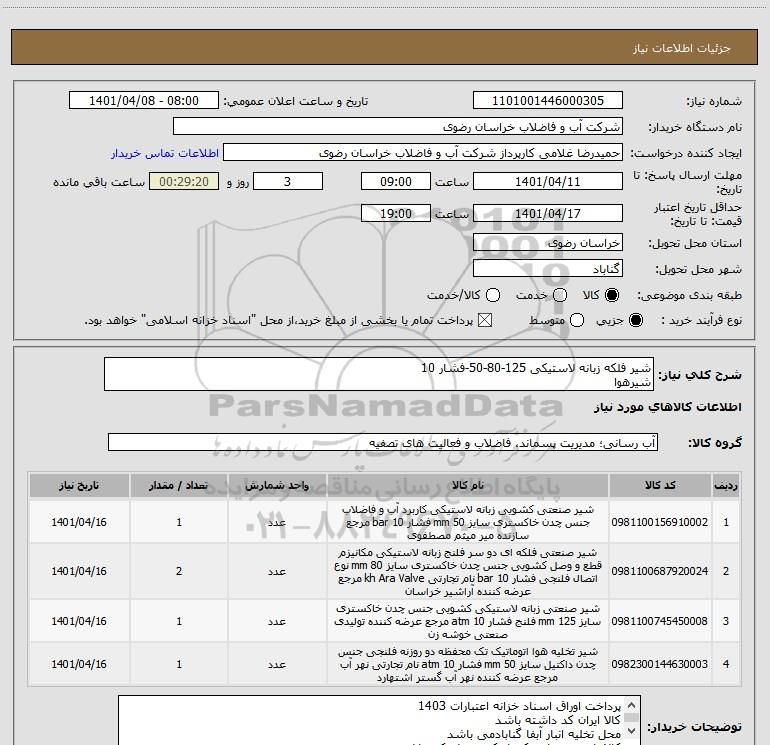Click the delivery city field گناباد

(548, 268)
